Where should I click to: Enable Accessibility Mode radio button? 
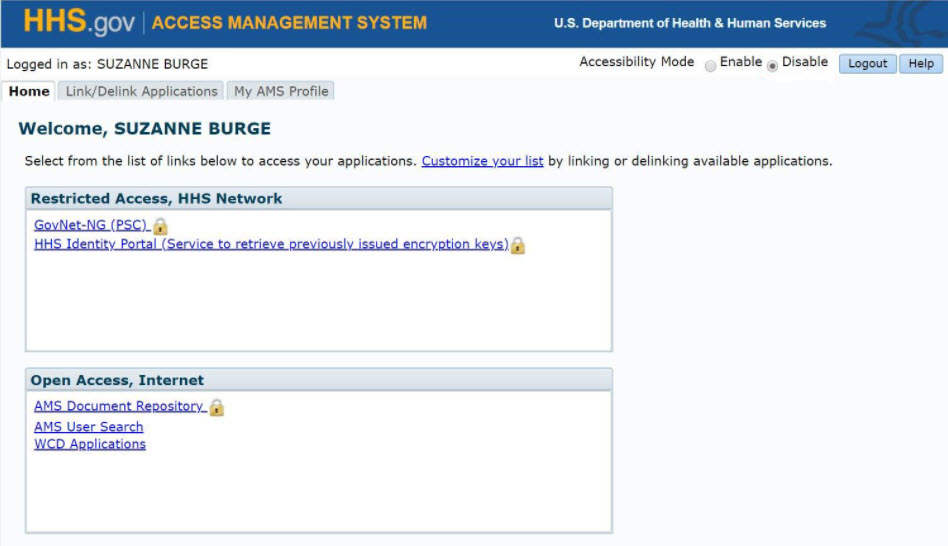(x=710, y=65)
